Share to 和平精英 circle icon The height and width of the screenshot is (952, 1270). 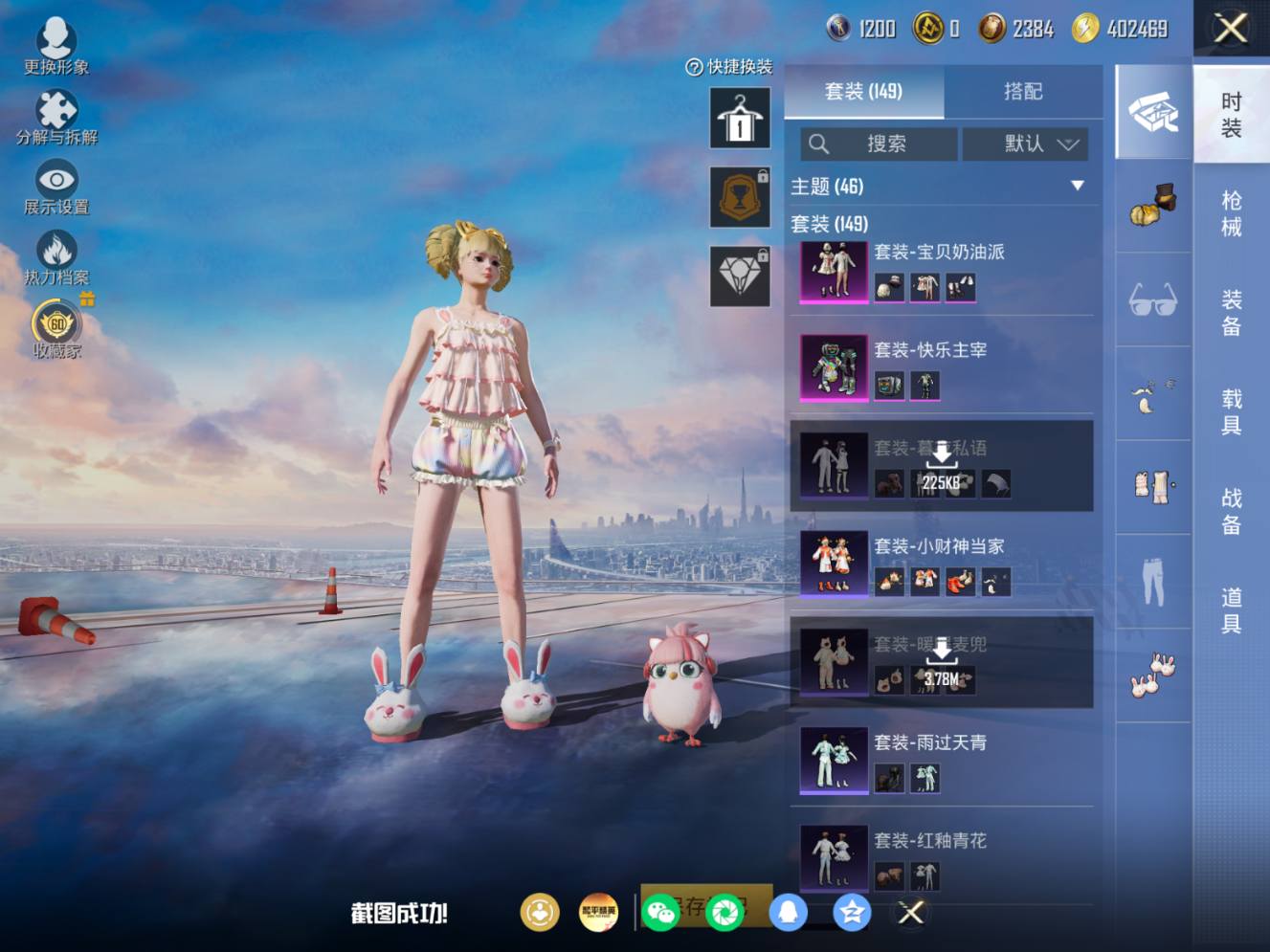599,913
